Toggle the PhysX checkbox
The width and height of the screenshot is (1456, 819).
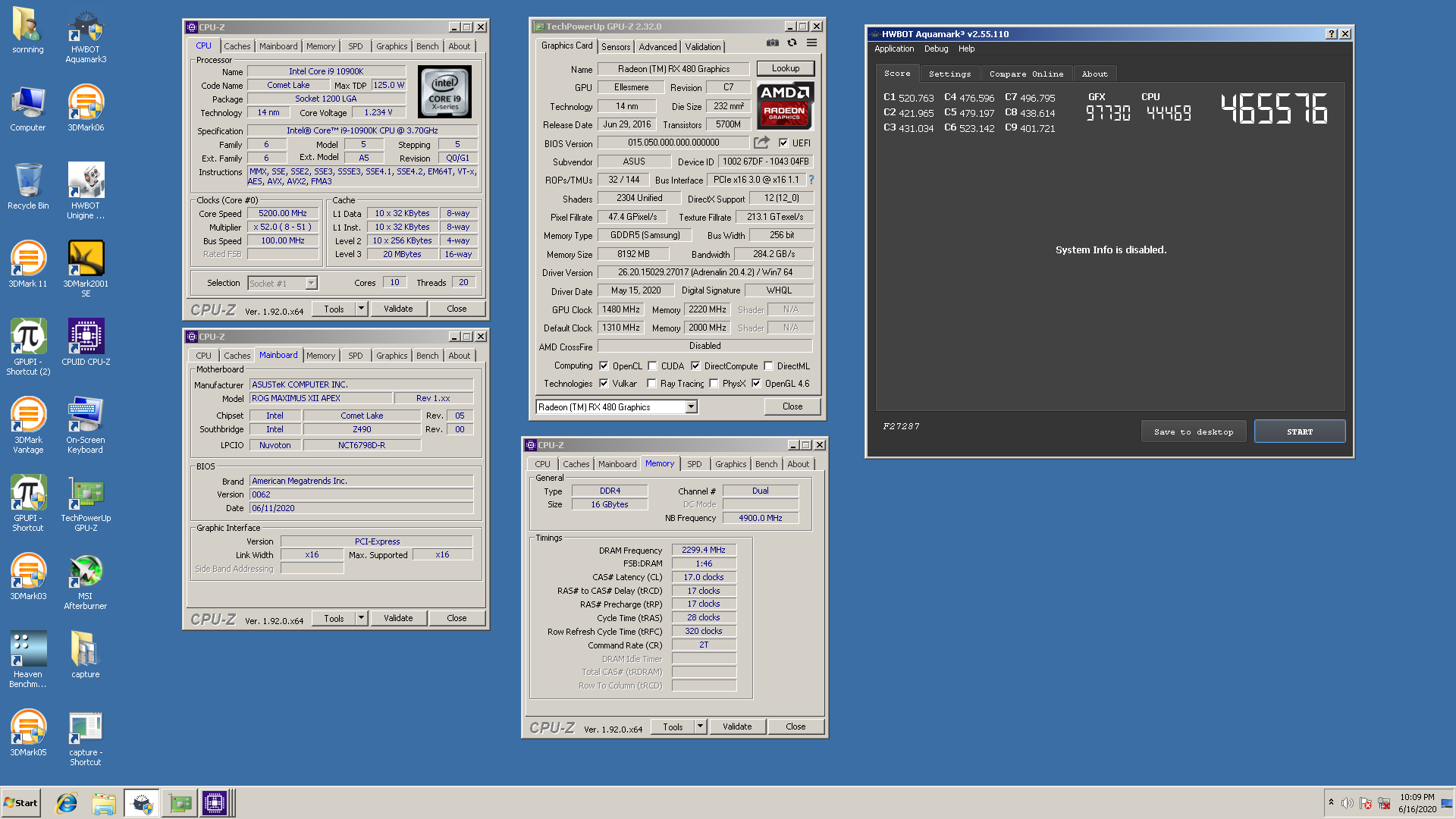click(x=714, y=383)
